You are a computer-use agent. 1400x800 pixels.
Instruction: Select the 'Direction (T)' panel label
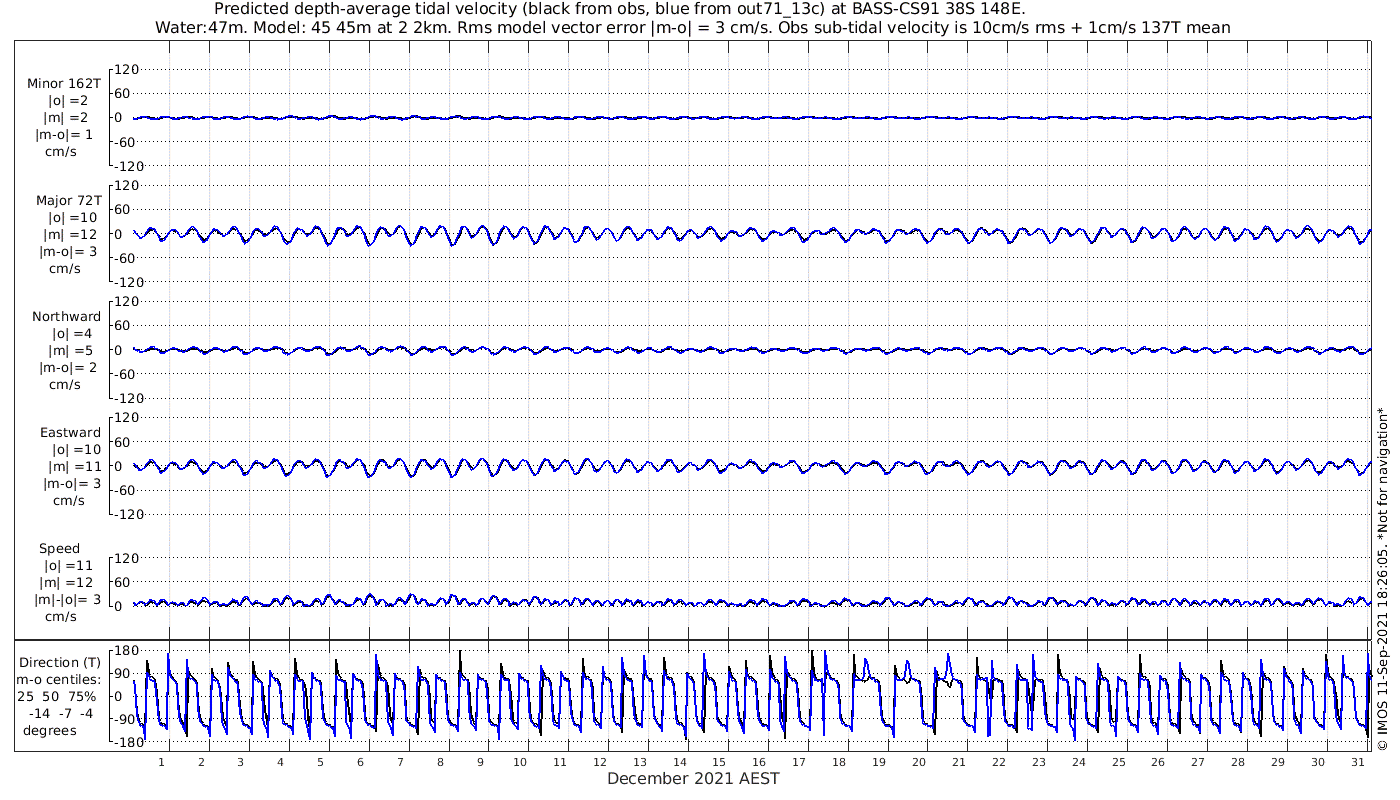[x=60, y=662]
